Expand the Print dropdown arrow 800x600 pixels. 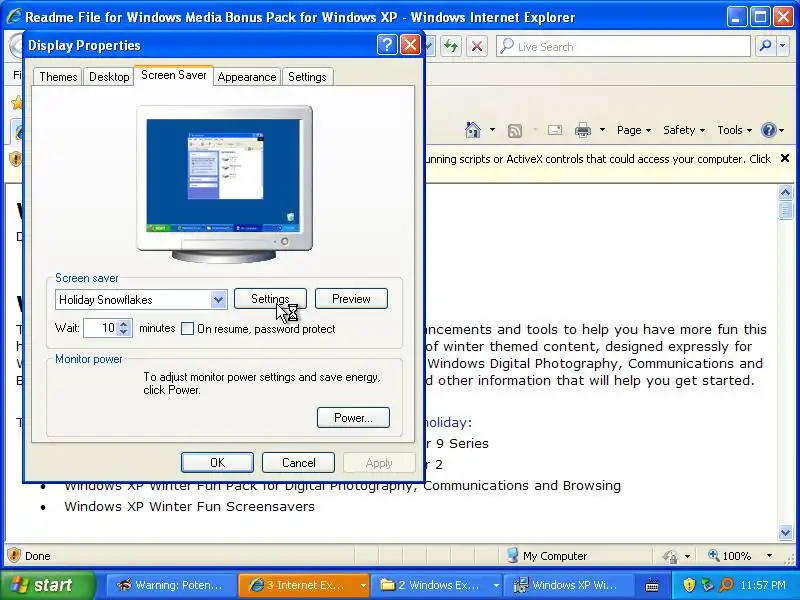pos(602,130)
